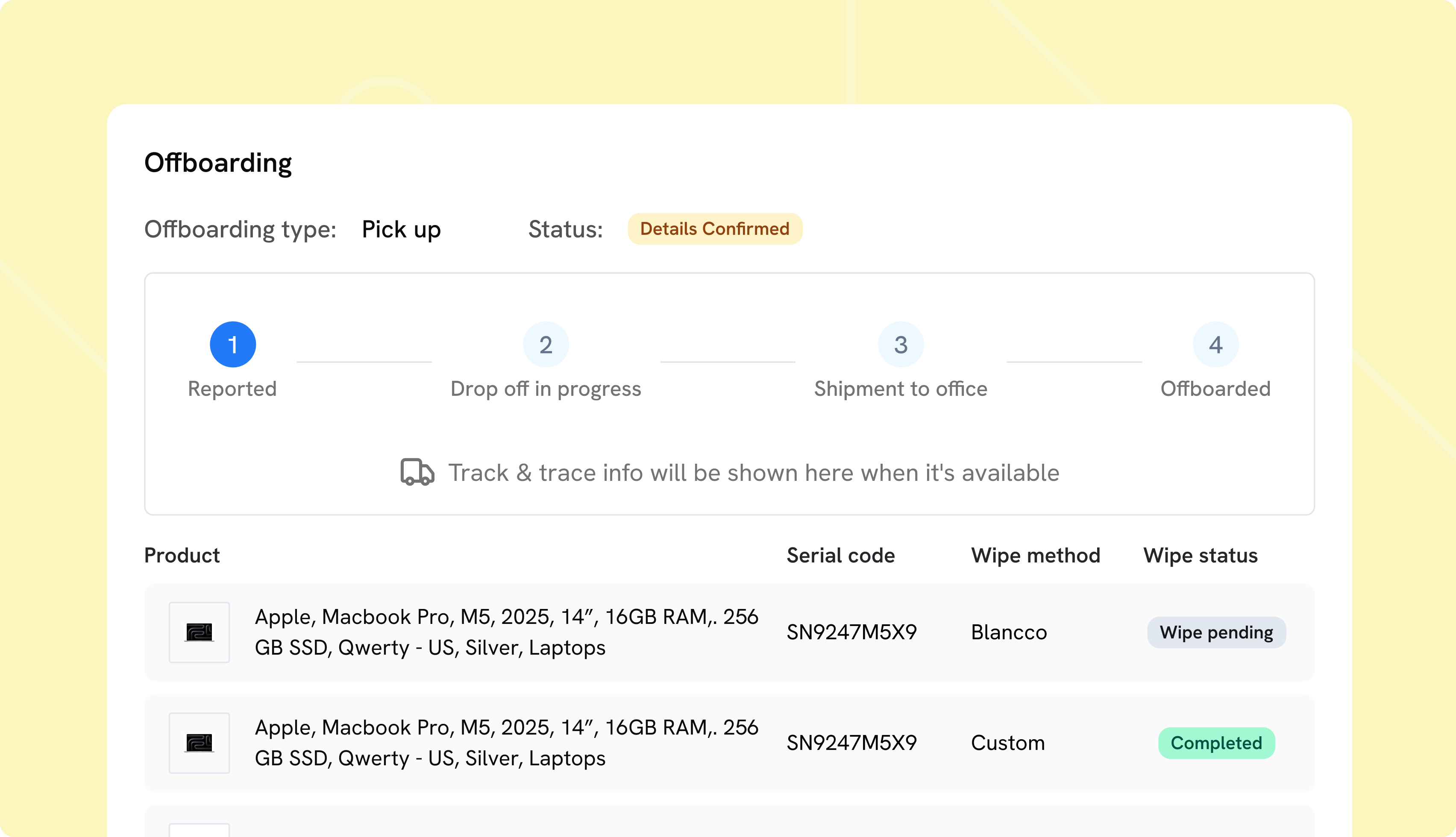Viewport: 1456px width, 837px height.
Task: Click the Offboarding page heading
Action: coord(218,163)
